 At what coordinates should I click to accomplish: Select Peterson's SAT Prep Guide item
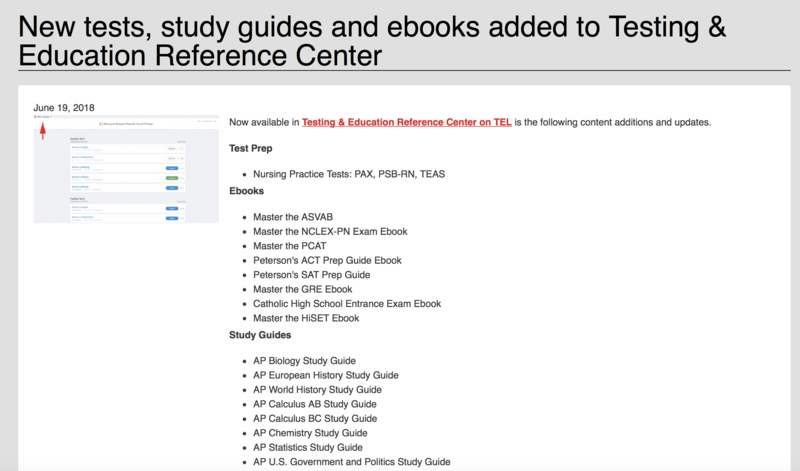[x=312, y=275]
